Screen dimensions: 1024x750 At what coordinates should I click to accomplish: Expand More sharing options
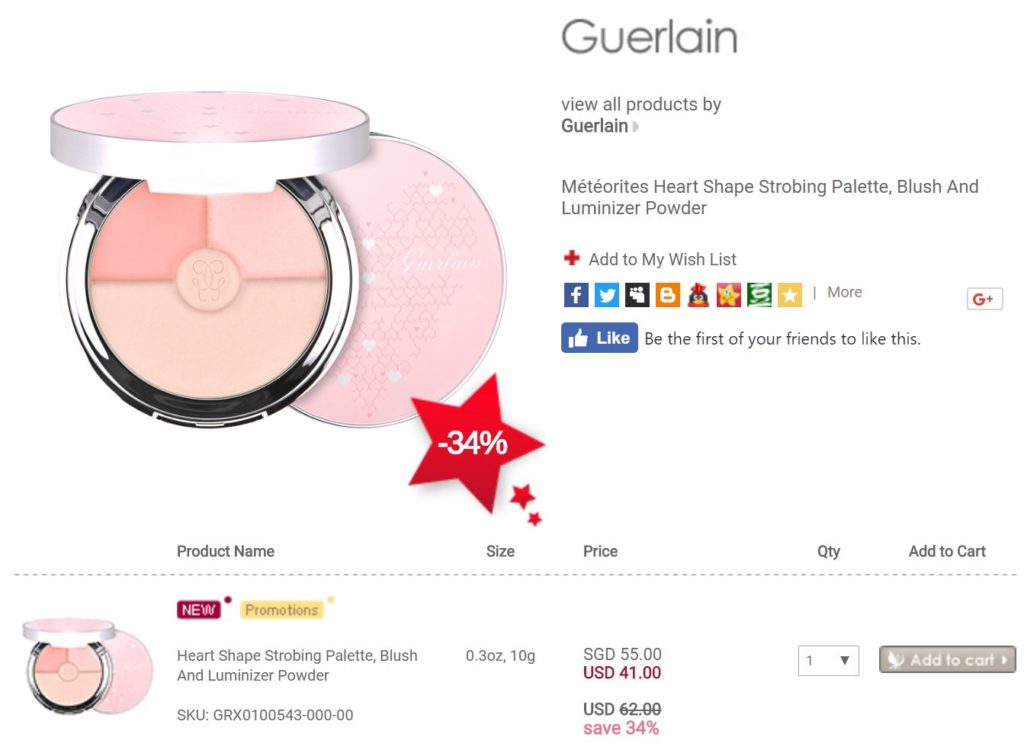tap(844, 292)
